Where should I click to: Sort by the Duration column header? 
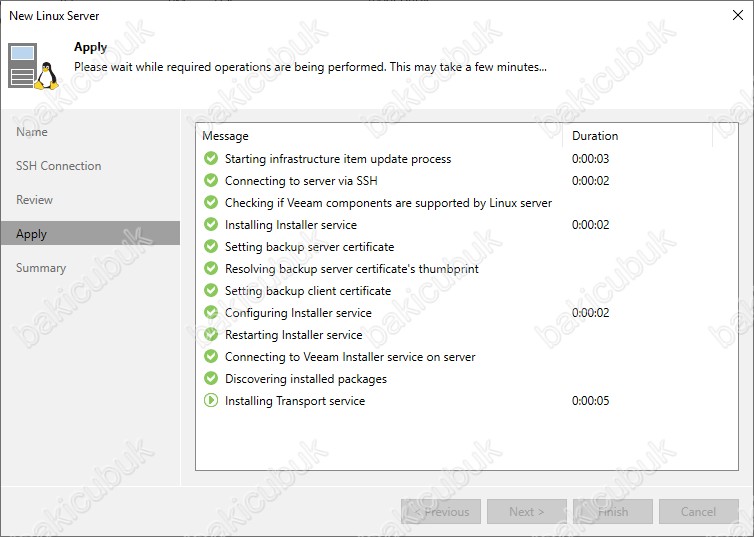[x=637, y=136]
